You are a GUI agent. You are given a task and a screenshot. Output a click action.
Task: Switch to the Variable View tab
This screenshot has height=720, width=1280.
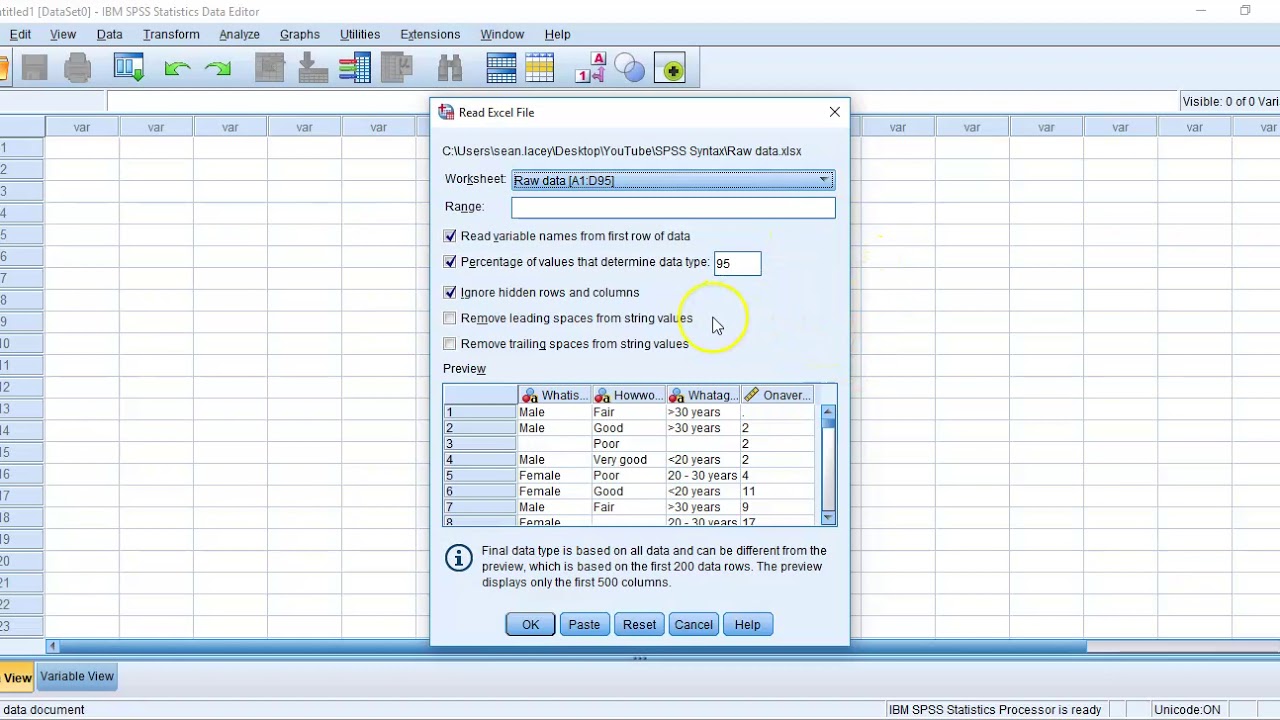point(77,676)
